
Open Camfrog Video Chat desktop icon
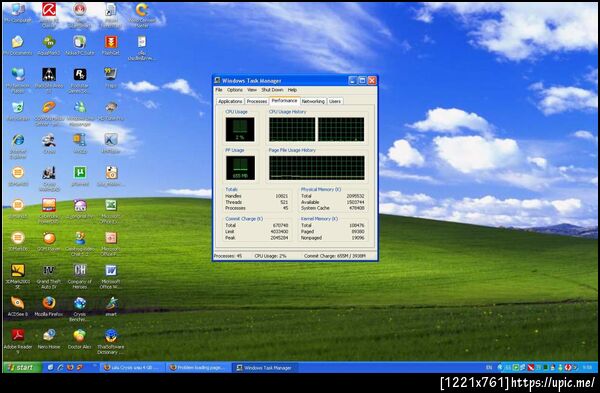tap(80, 243)
